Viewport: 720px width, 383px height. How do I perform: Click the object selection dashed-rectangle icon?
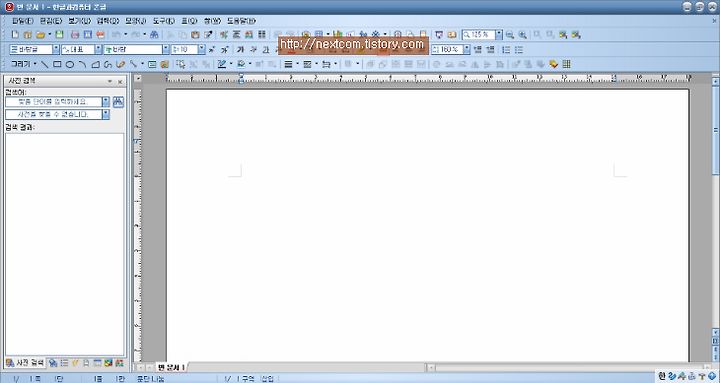click(181, 64)
